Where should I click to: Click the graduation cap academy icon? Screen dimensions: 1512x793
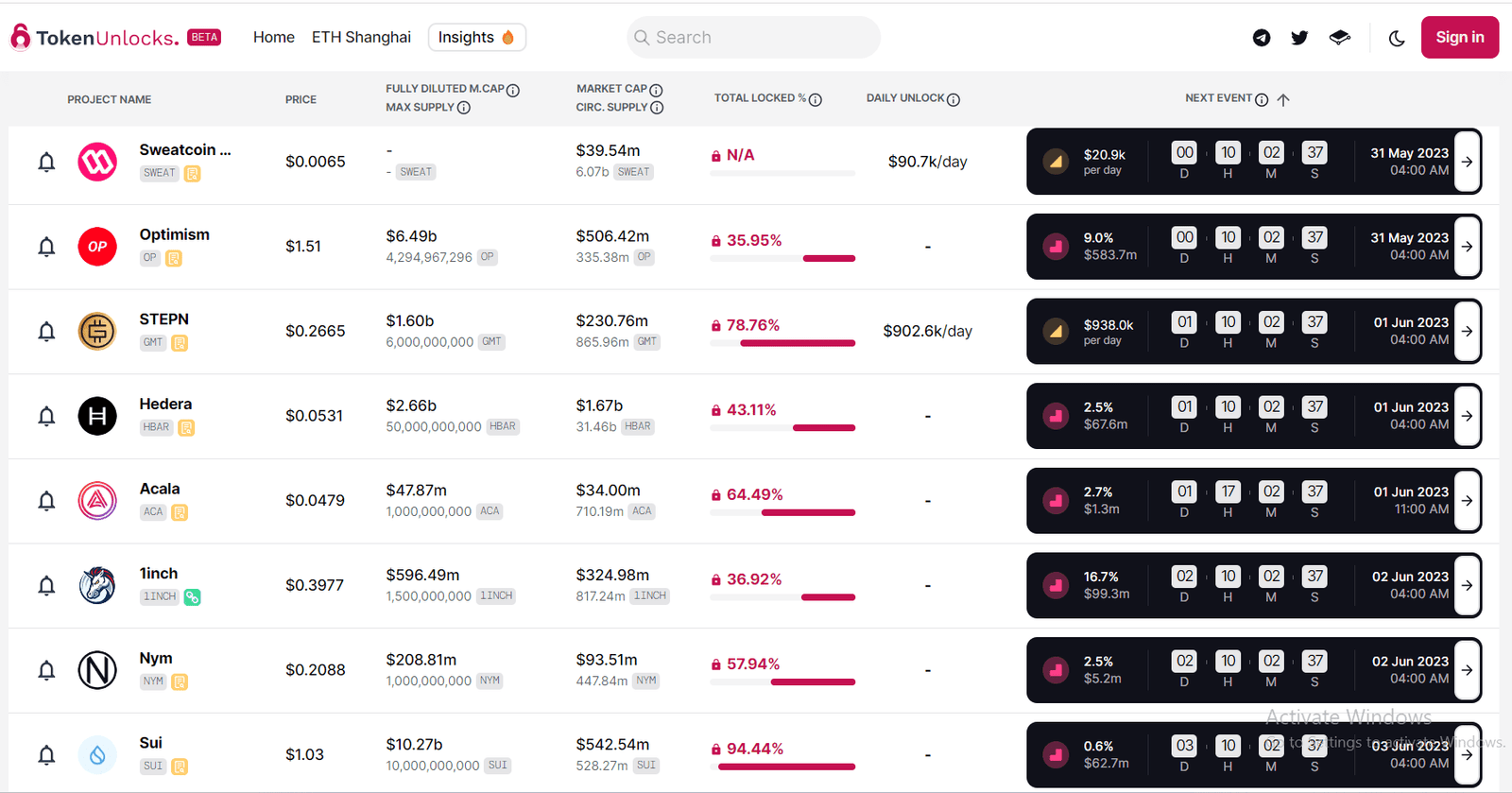pyautogui.click(x=1339, y=38)
